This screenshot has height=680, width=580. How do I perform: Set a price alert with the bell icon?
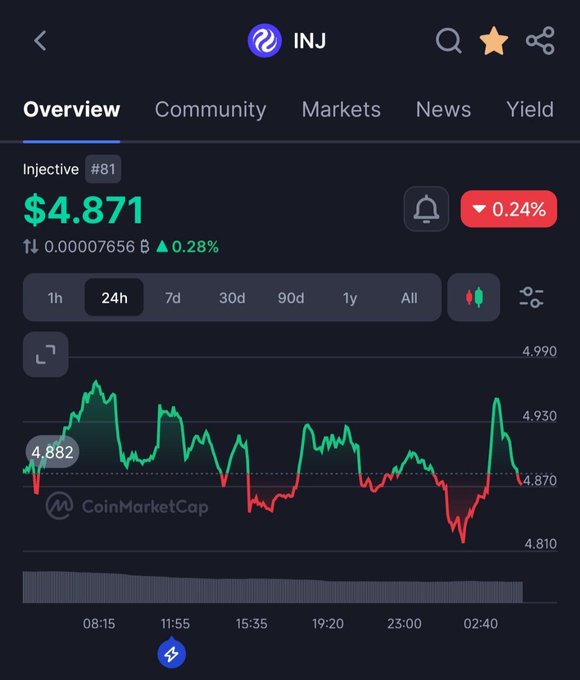[x=426, y=209]
